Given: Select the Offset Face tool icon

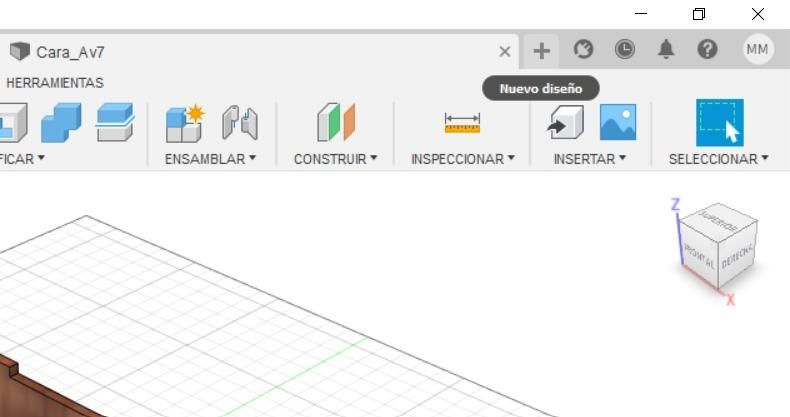Looking at the screenshot, I should (115, 122).
